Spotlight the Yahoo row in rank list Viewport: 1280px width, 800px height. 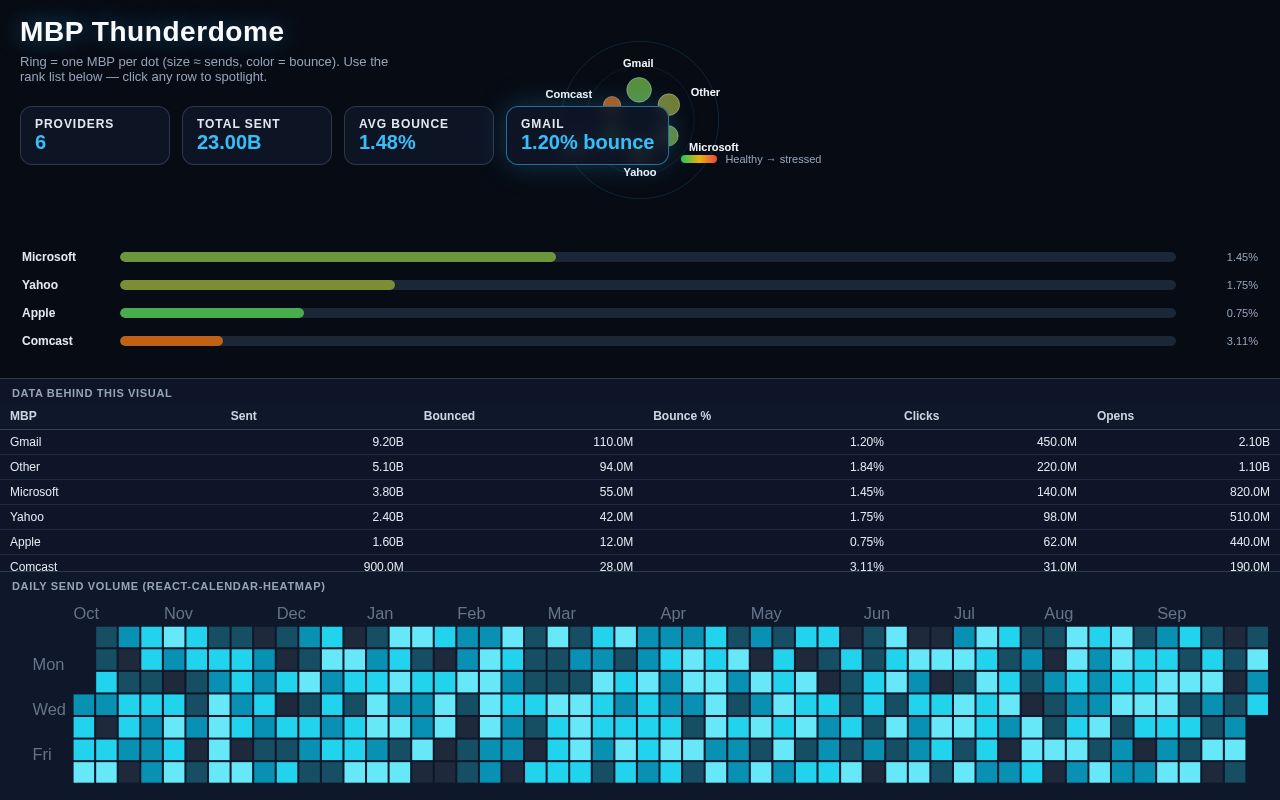(x=640, y=285)
